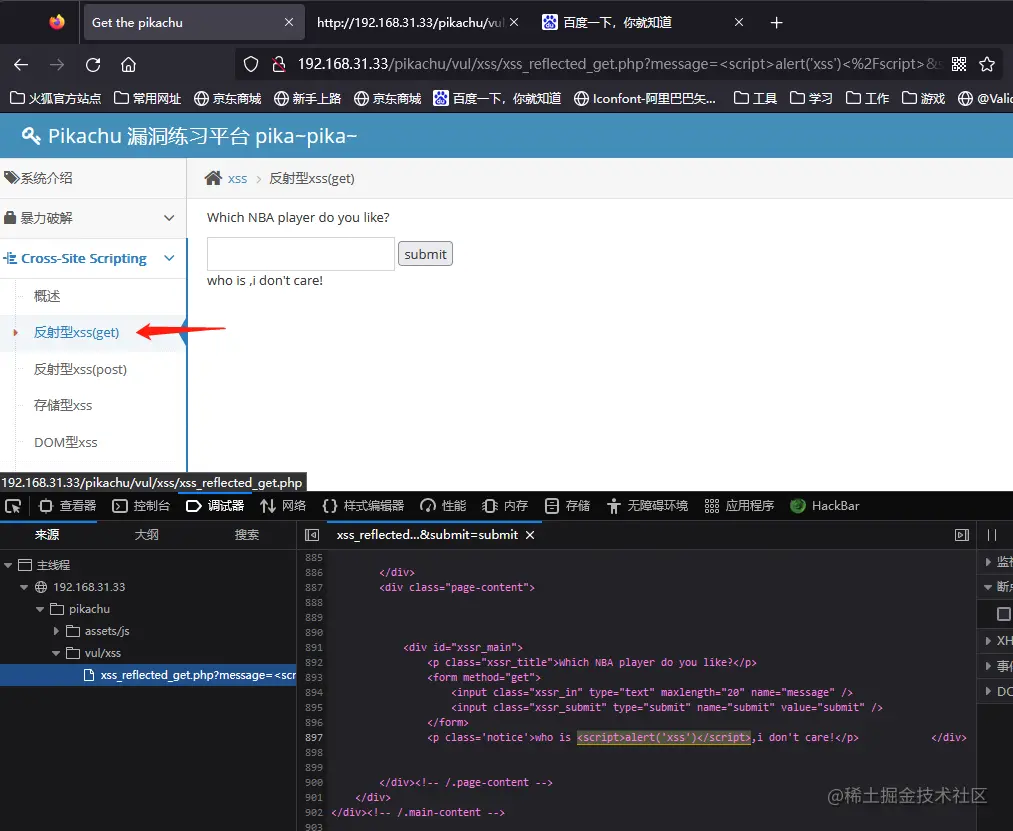Open the 概述 sidebar item

[47, 296]
